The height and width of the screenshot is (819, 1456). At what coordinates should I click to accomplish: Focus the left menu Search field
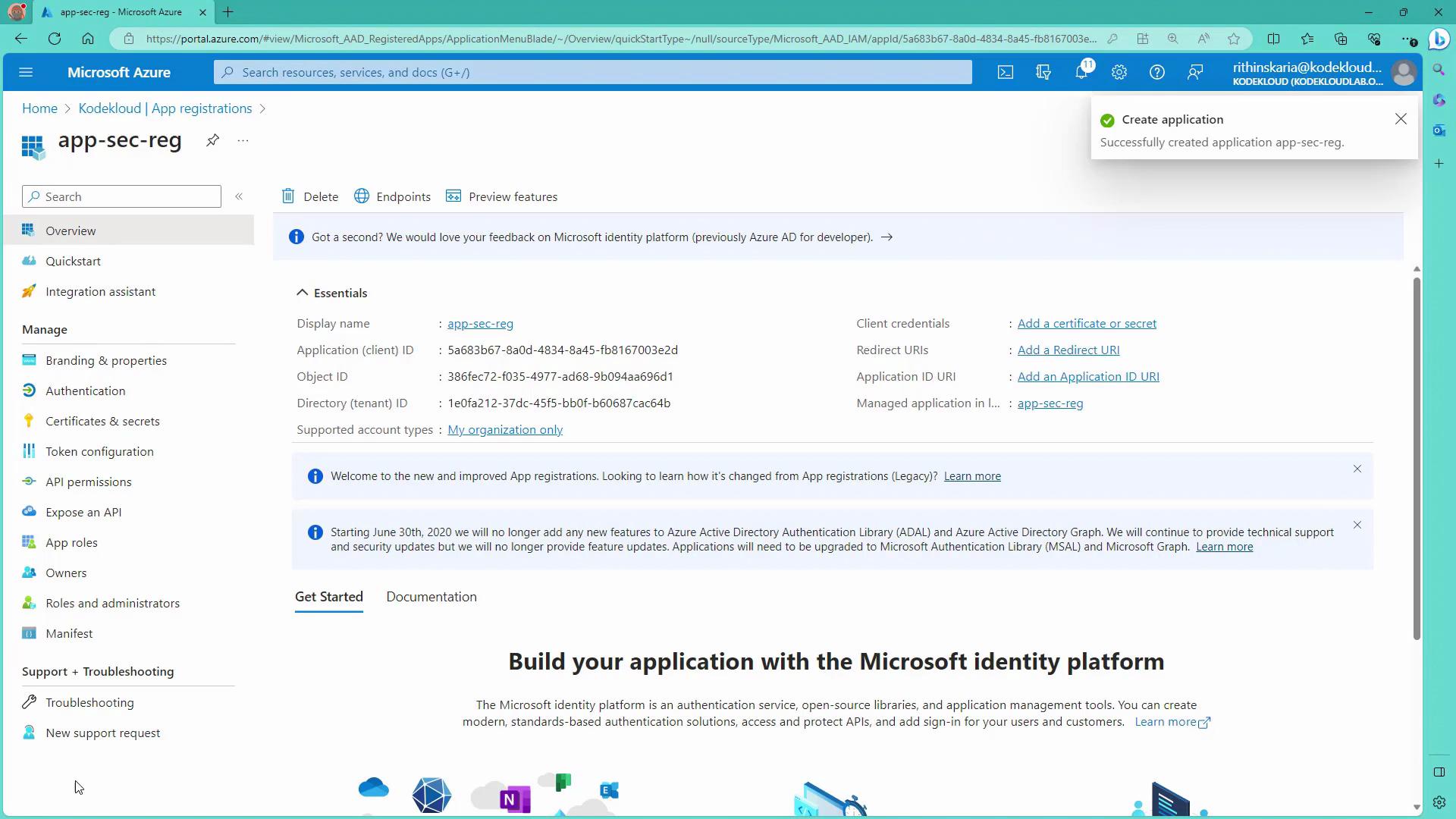click(x=121, y=196)
